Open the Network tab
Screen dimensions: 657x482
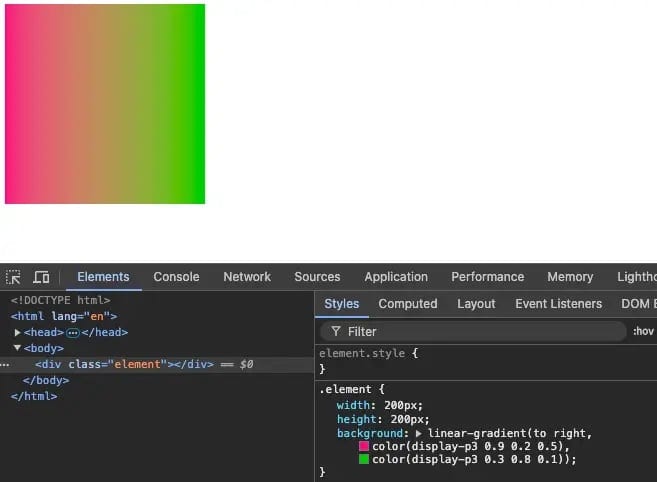click(x=247, y=277)
